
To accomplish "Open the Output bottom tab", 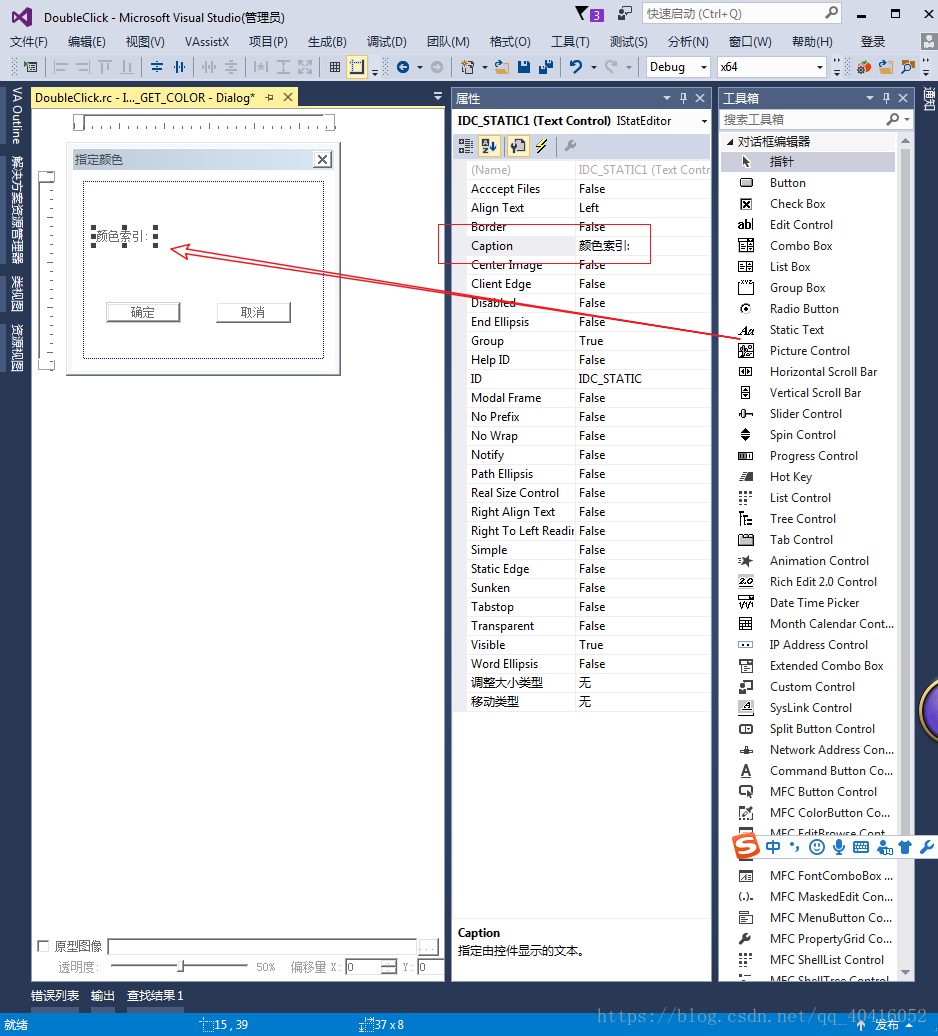I will coord(102,996).
